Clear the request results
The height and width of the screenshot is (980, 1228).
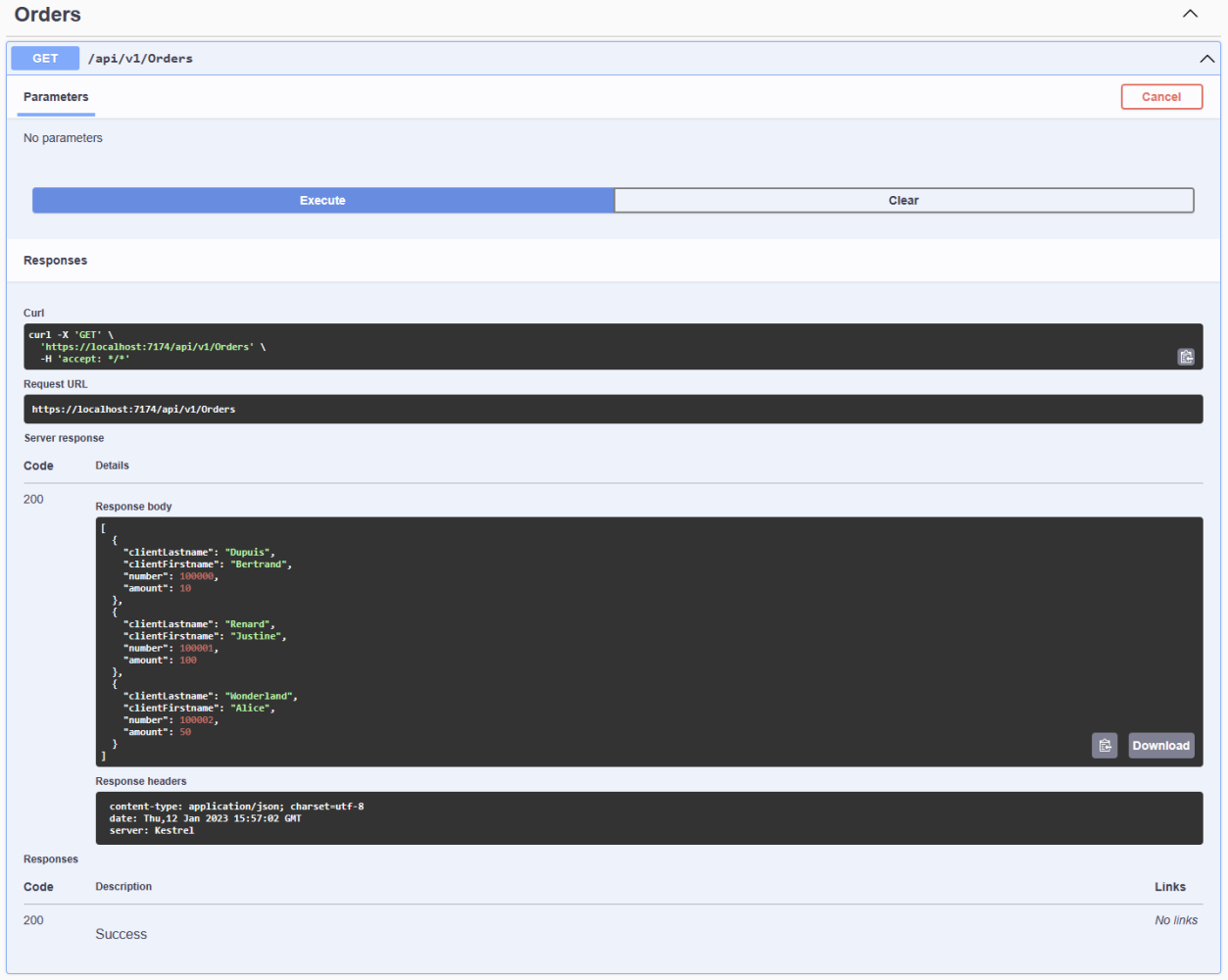[x=904, y=200]
